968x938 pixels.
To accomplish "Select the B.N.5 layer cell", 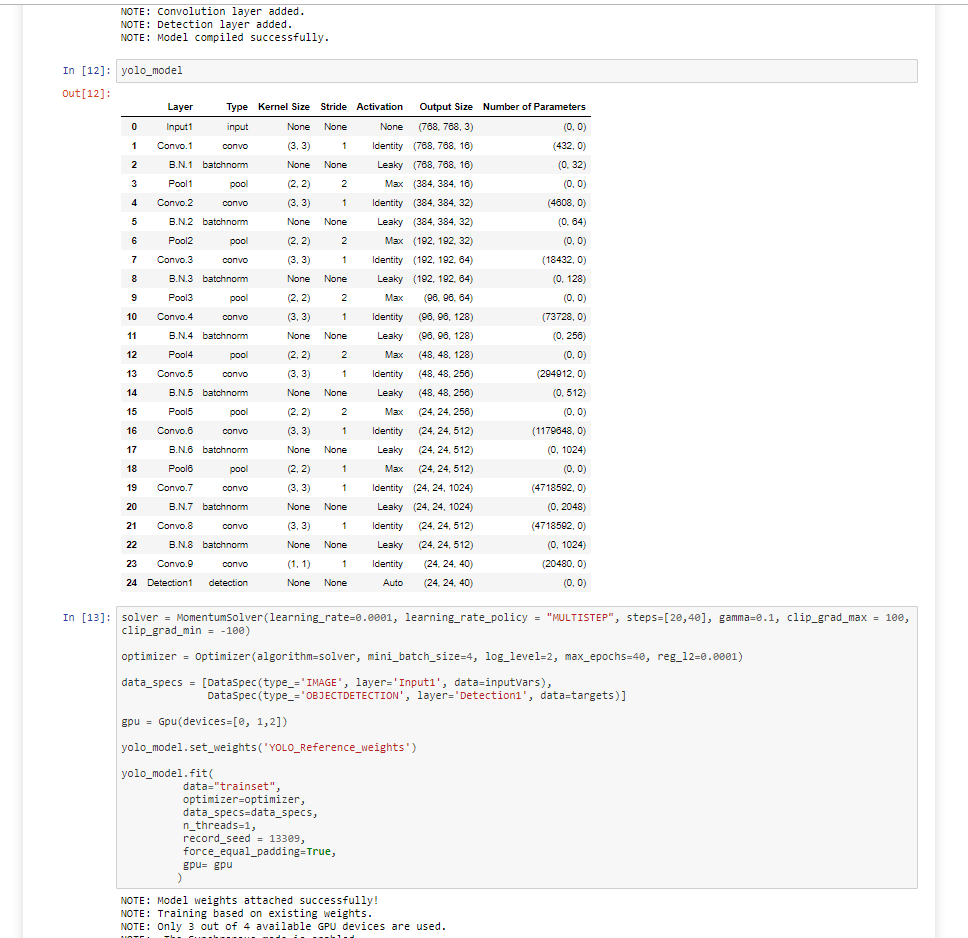I will (x=180, y=393).
